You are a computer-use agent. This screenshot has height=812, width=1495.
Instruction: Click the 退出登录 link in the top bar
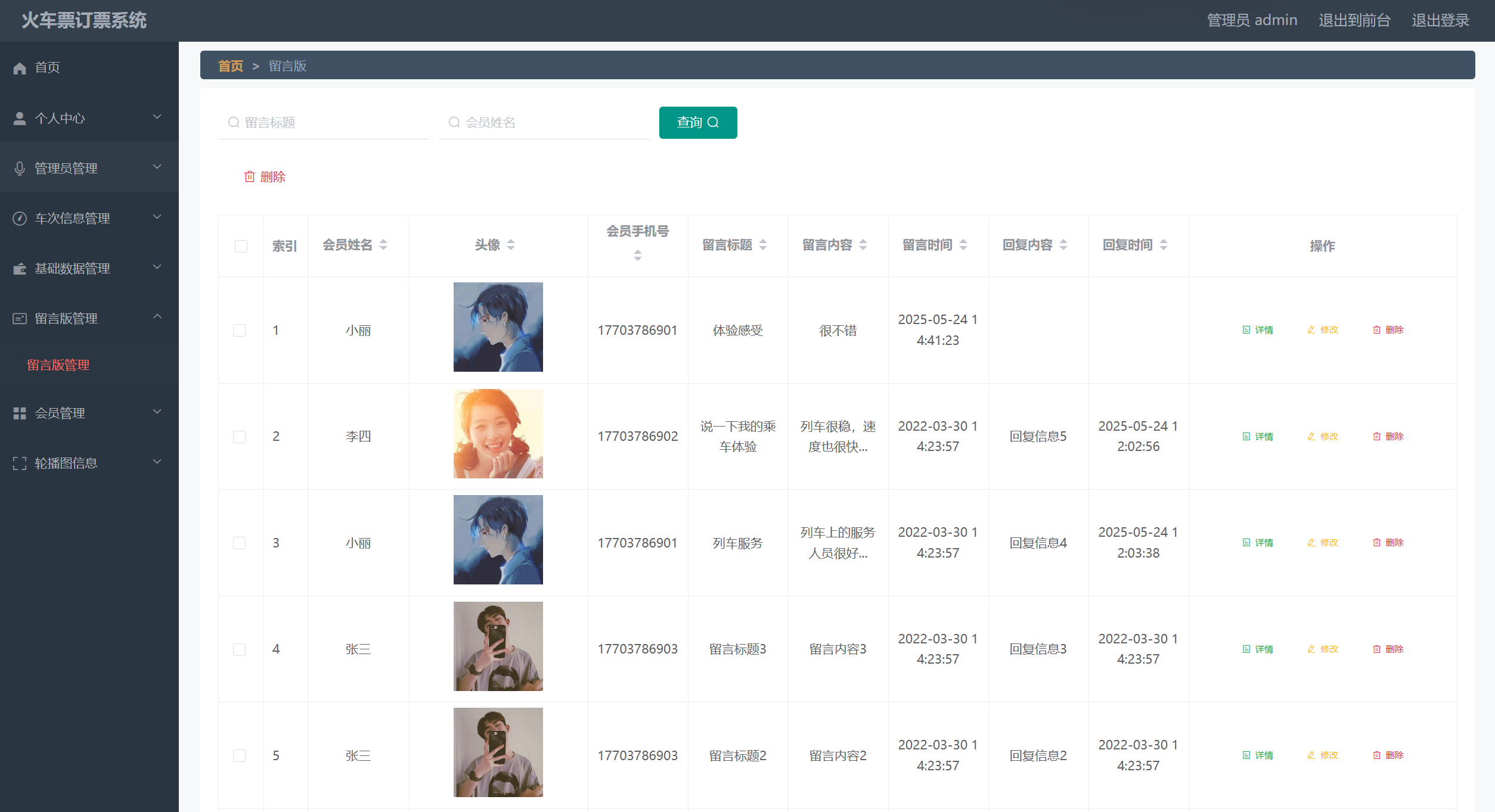(x=1440, y=20)
